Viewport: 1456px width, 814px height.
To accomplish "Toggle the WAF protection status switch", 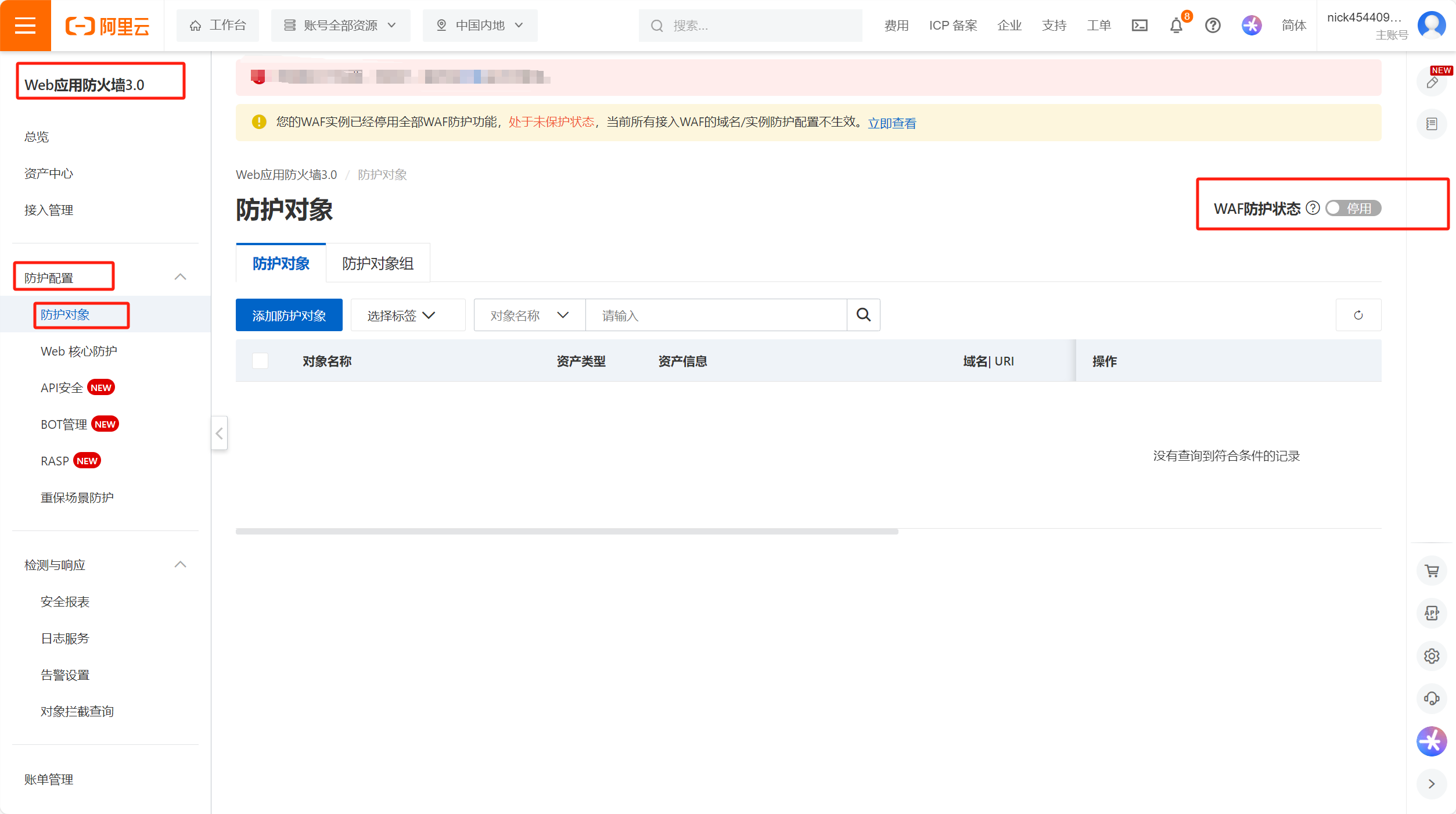I will (1353, 208).
